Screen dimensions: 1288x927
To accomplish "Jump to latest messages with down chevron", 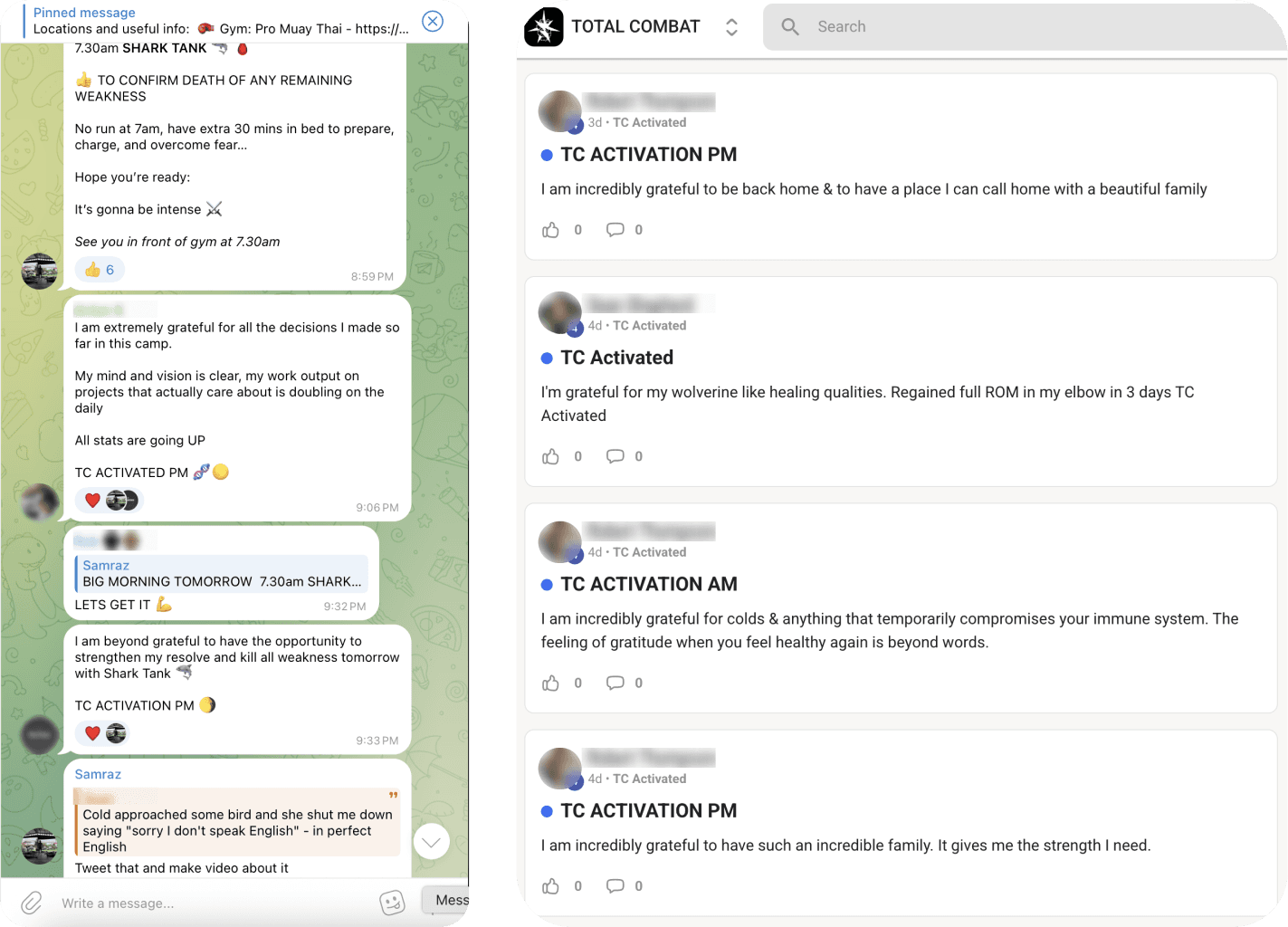I will pos(432,842).
